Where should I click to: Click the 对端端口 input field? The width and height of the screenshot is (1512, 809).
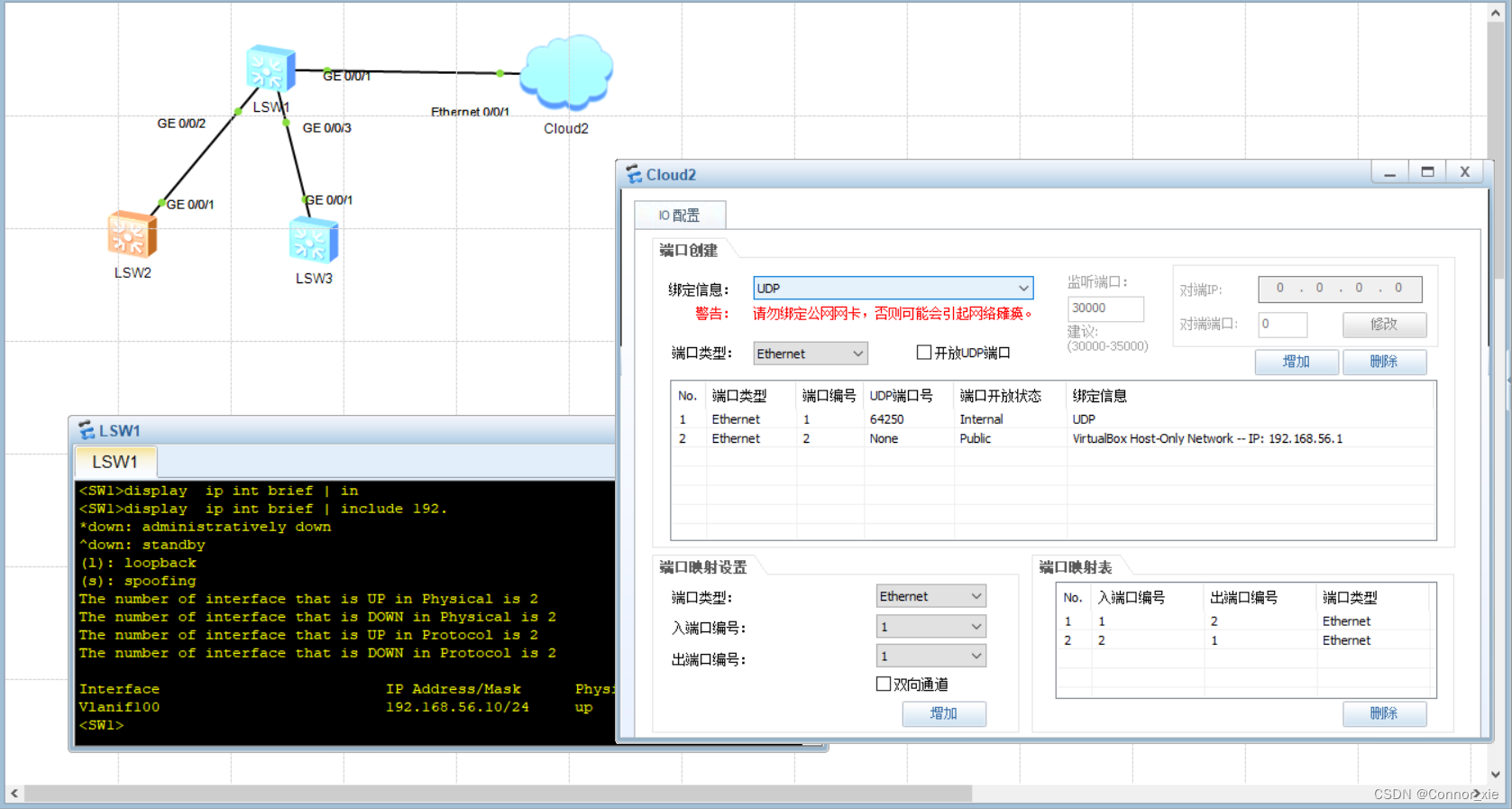coord(1282,324)
